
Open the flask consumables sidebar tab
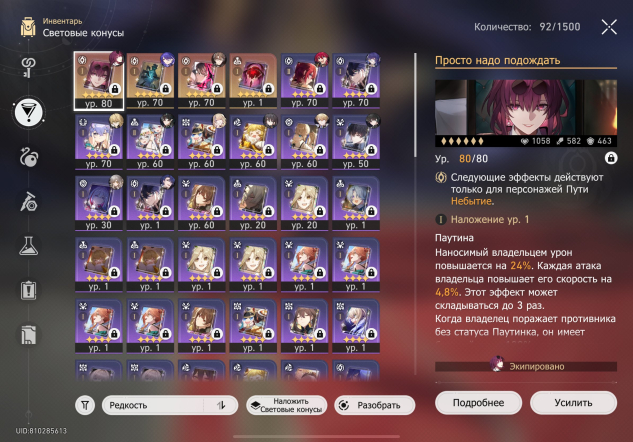pyautogui.click(x=29, y=245)
